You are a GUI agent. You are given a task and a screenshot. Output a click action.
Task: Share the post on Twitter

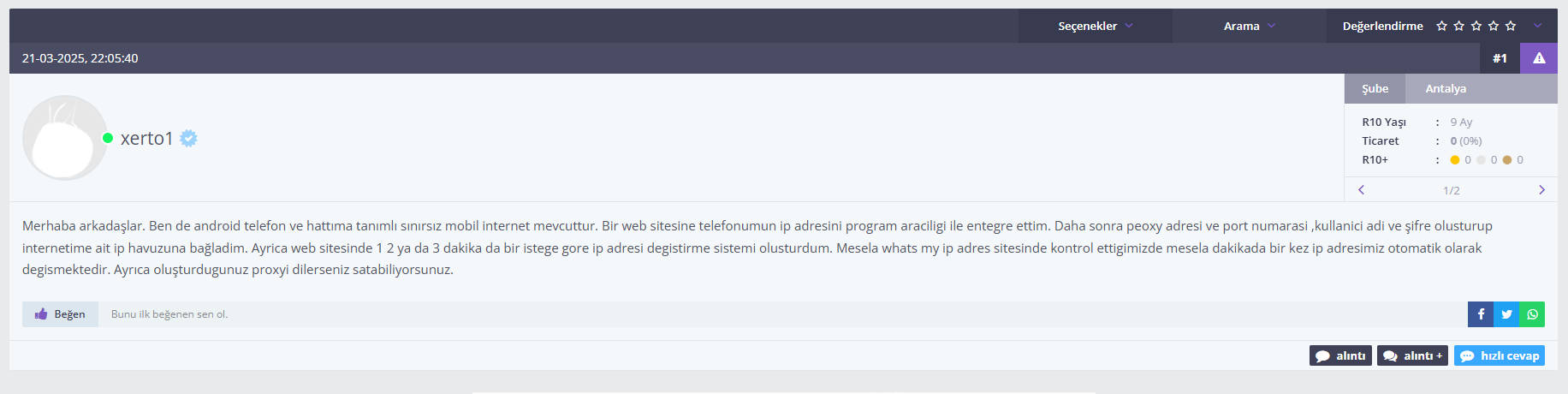pos(1506,314)
